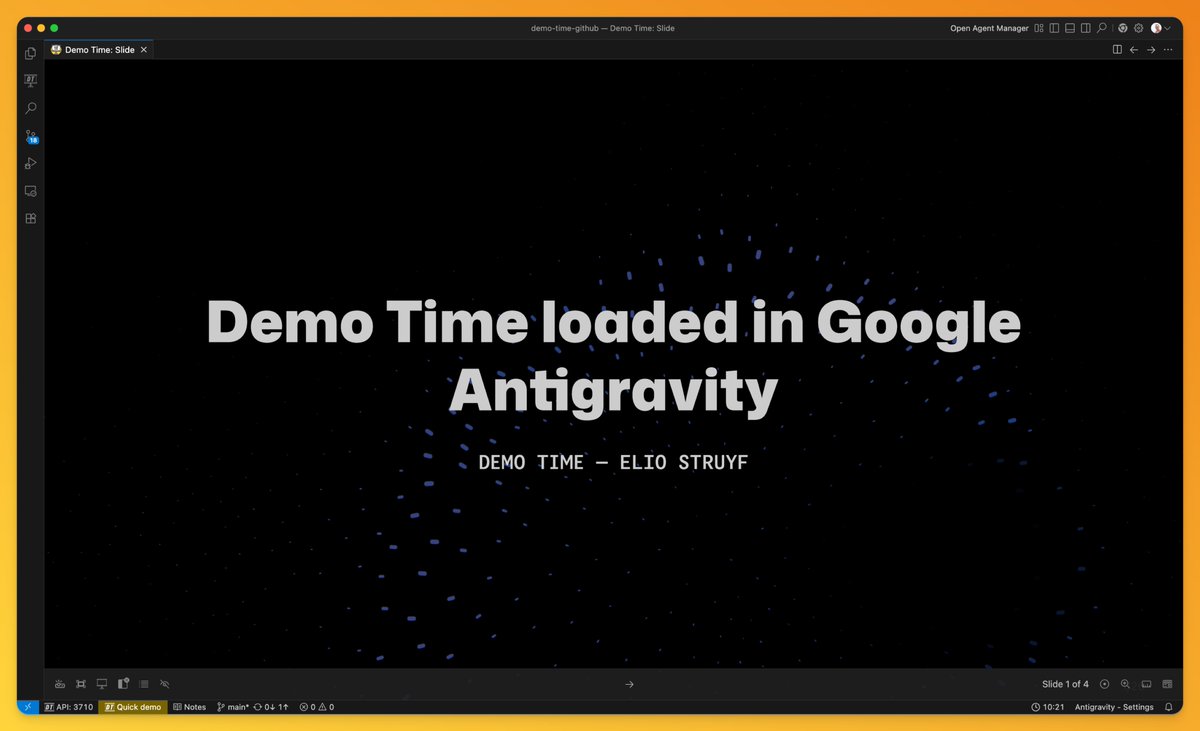Open the Demo Time panel in the activity bar
The height and width of the screenshot is (731, 1200).
(x=30, y=80)
